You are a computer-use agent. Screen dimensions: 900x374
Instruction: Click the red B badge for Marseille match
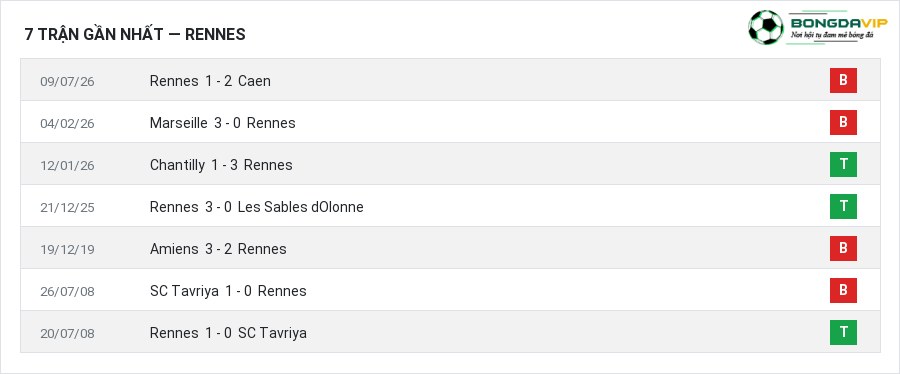click(843, 122)
